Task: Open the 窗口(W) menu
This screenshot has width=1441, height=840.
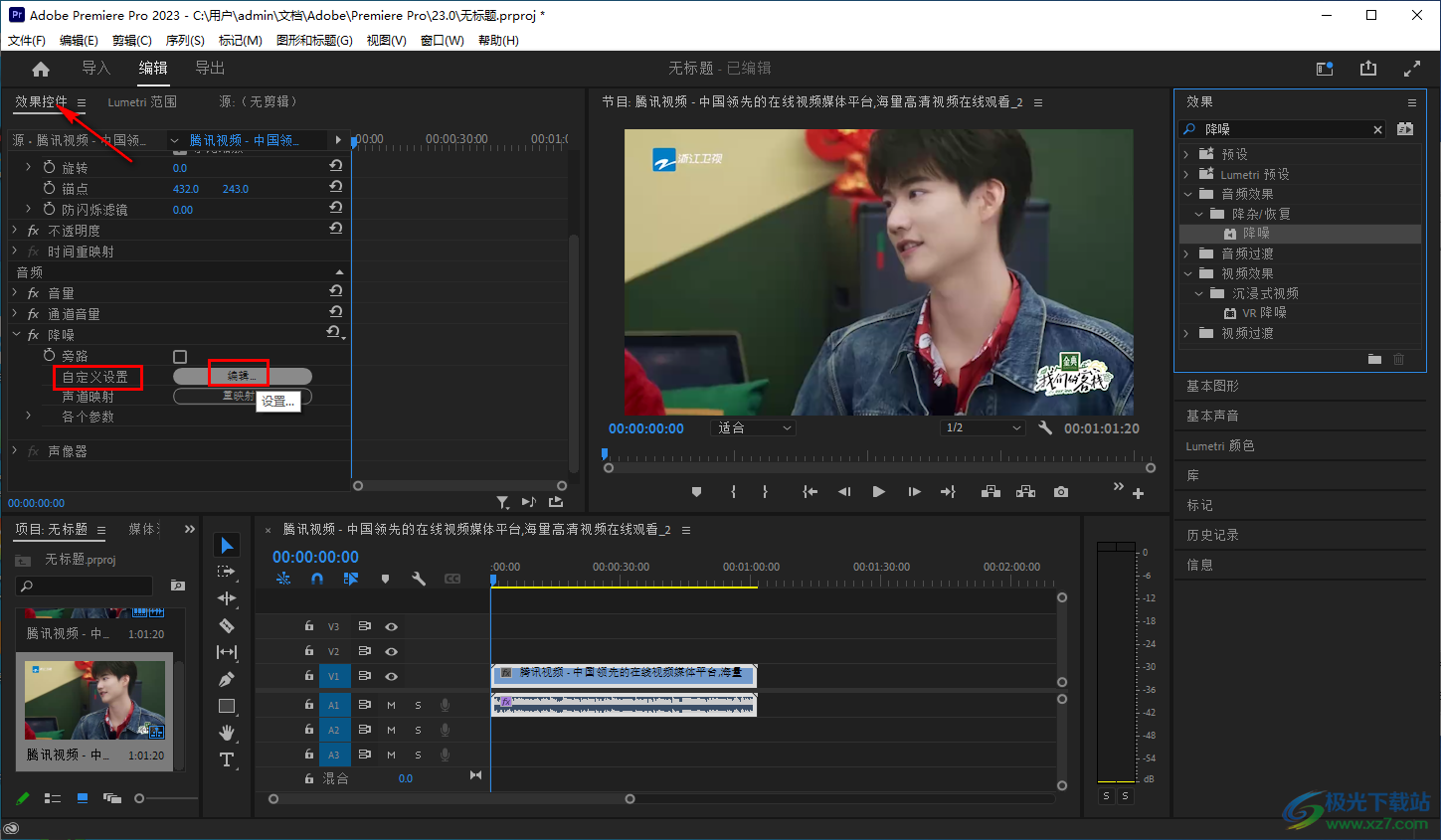Action: (x=443, y=40)
